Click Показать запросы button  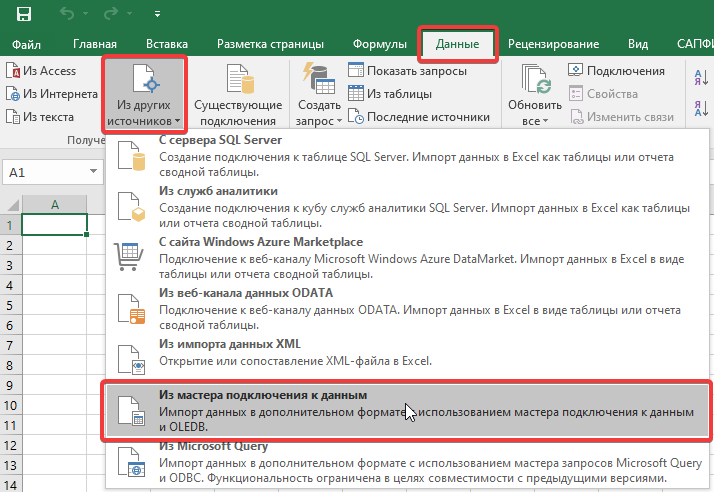[408, 71]
